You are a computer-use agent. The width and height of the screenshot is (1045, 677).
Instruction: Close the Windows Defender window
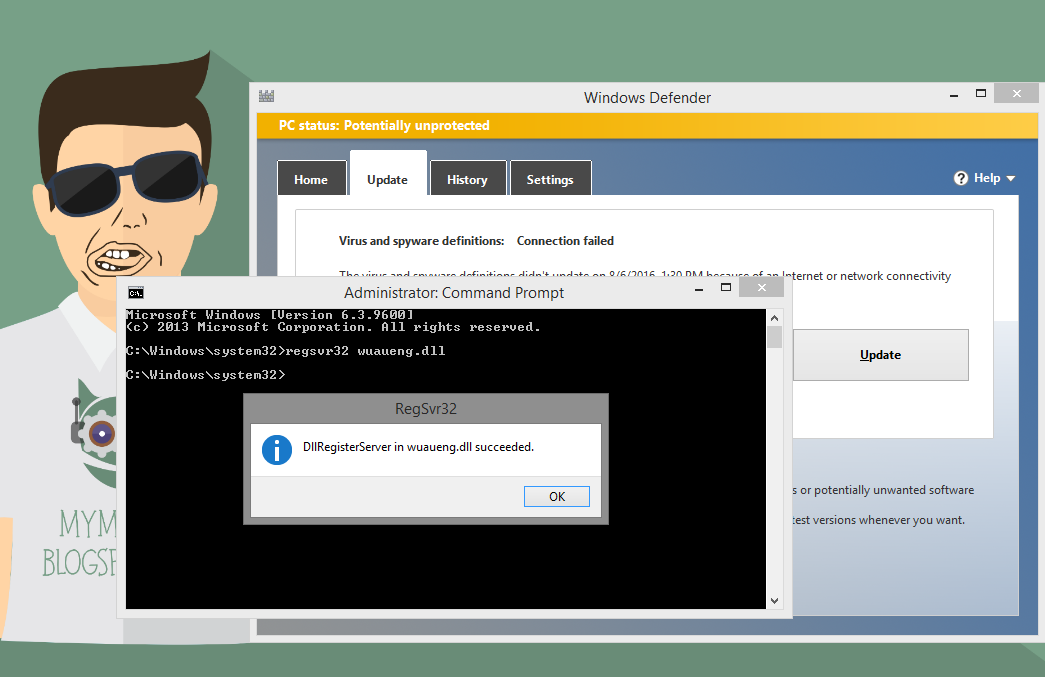pyautogui.click(x=1016, y=93)
